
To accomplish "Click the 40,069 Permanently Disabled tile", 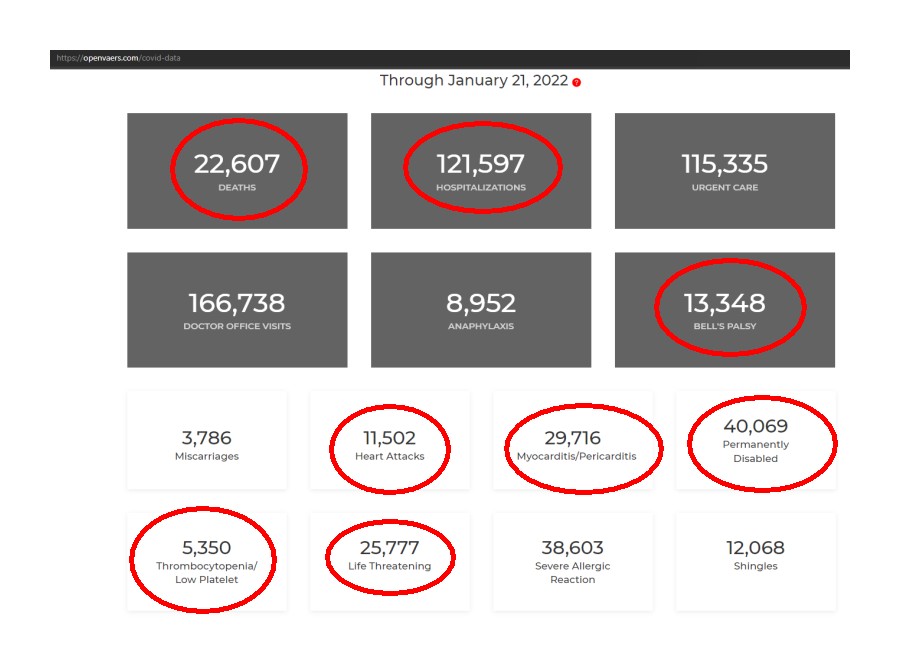I will click(x=755, y=441).
